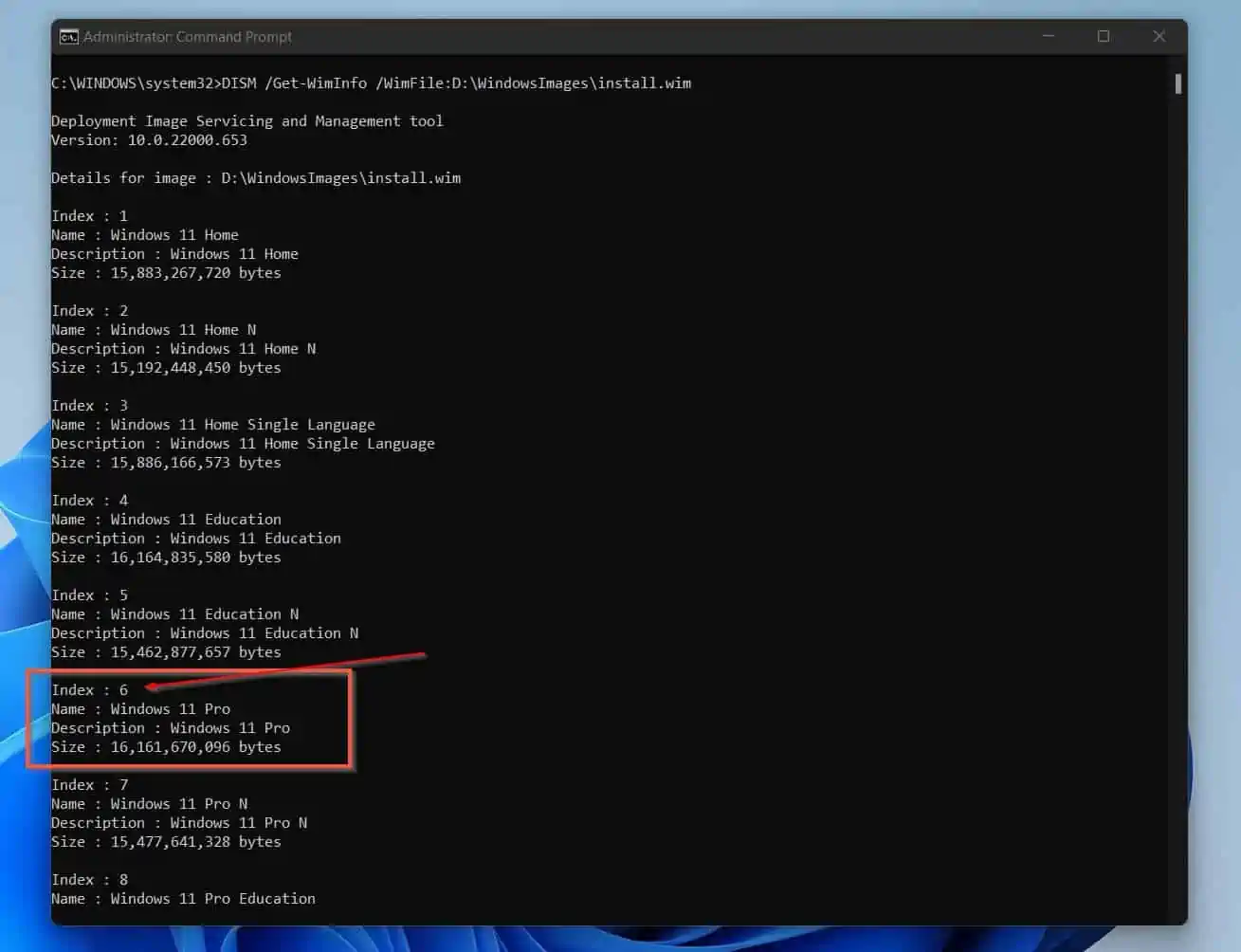Close the Administrator Command Prompt window

point(1159,36)
